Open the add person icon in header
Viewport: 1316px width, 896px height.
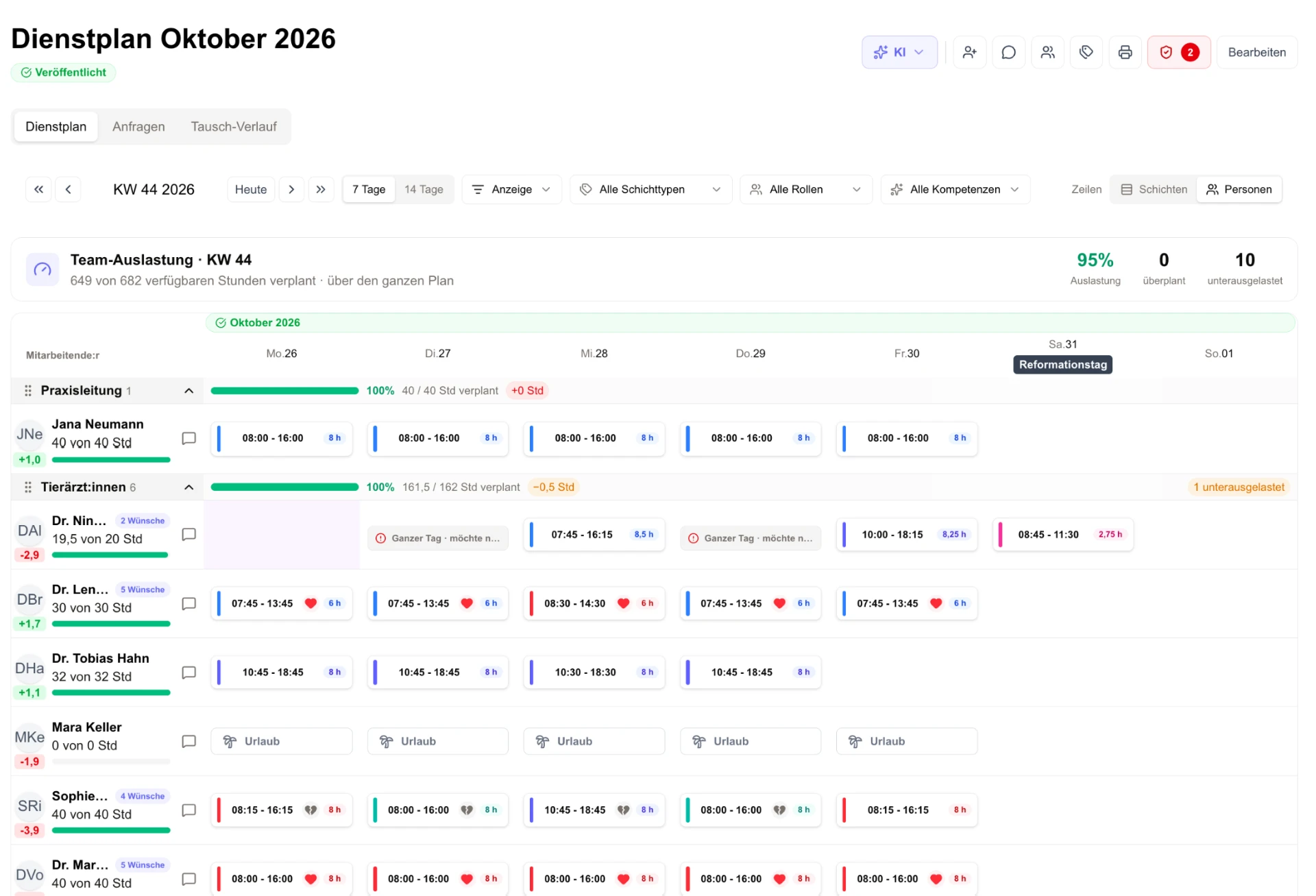point(969,52)
